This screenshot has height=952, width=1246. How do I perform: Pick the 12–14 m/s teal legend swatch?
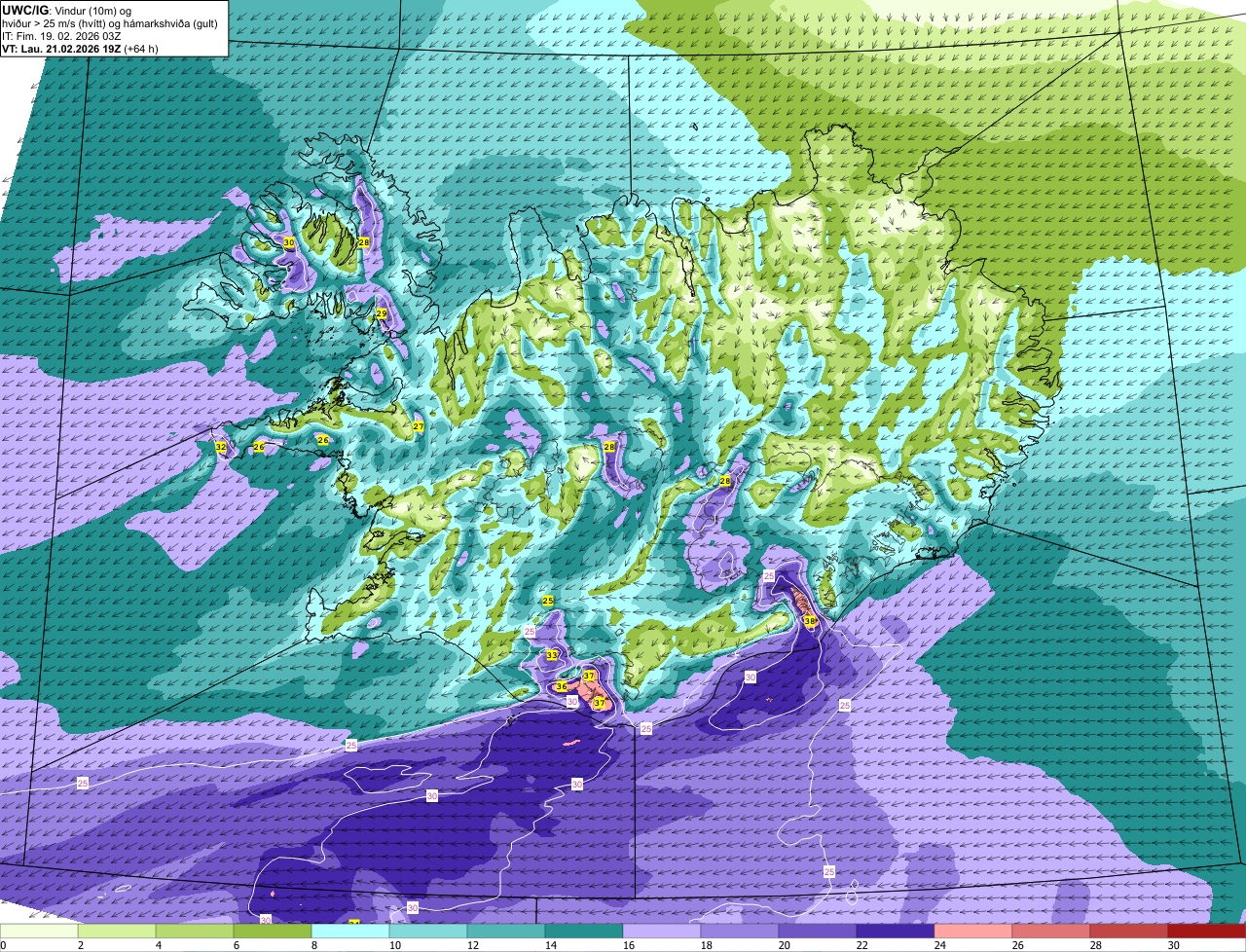click(x=506, y=932)
